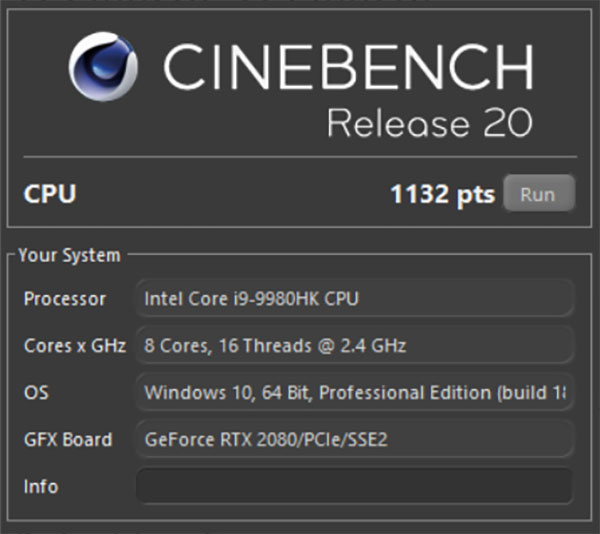This screenshot has height=534, width=600.
Task: Select the Windows 10 OS field
Action: [354, 393]
